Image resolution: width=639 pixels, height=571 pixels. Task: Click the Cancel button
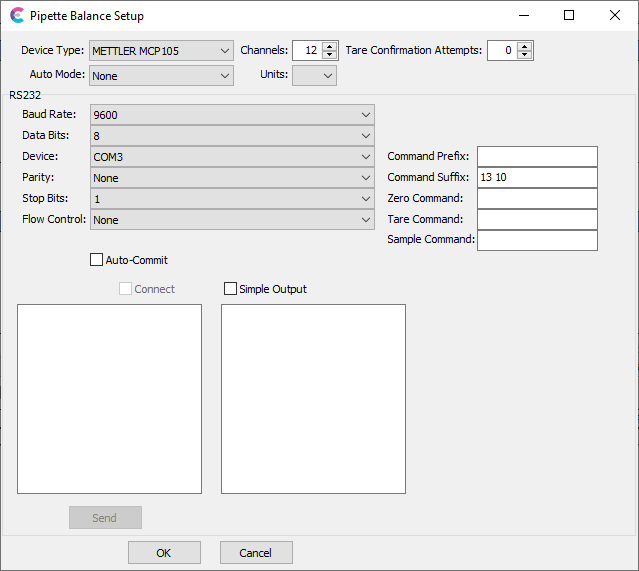[x=255, y=553]
